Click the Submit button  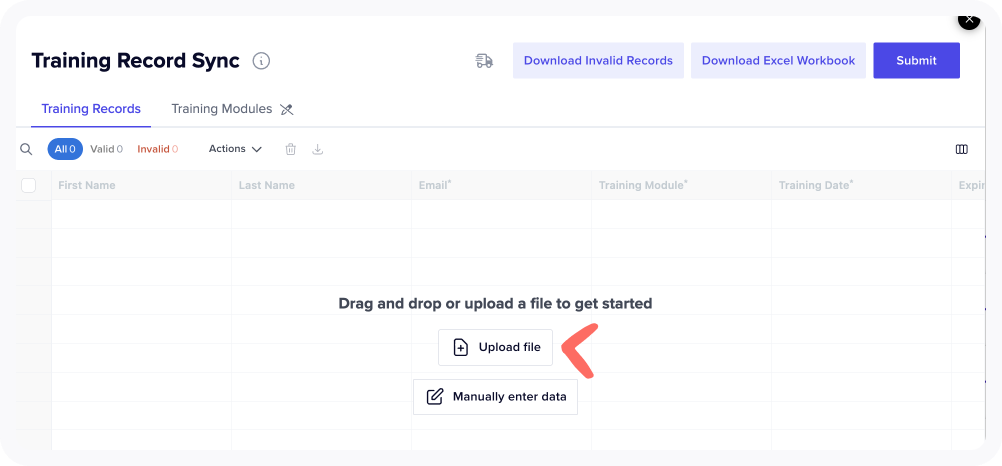[916, 61]
